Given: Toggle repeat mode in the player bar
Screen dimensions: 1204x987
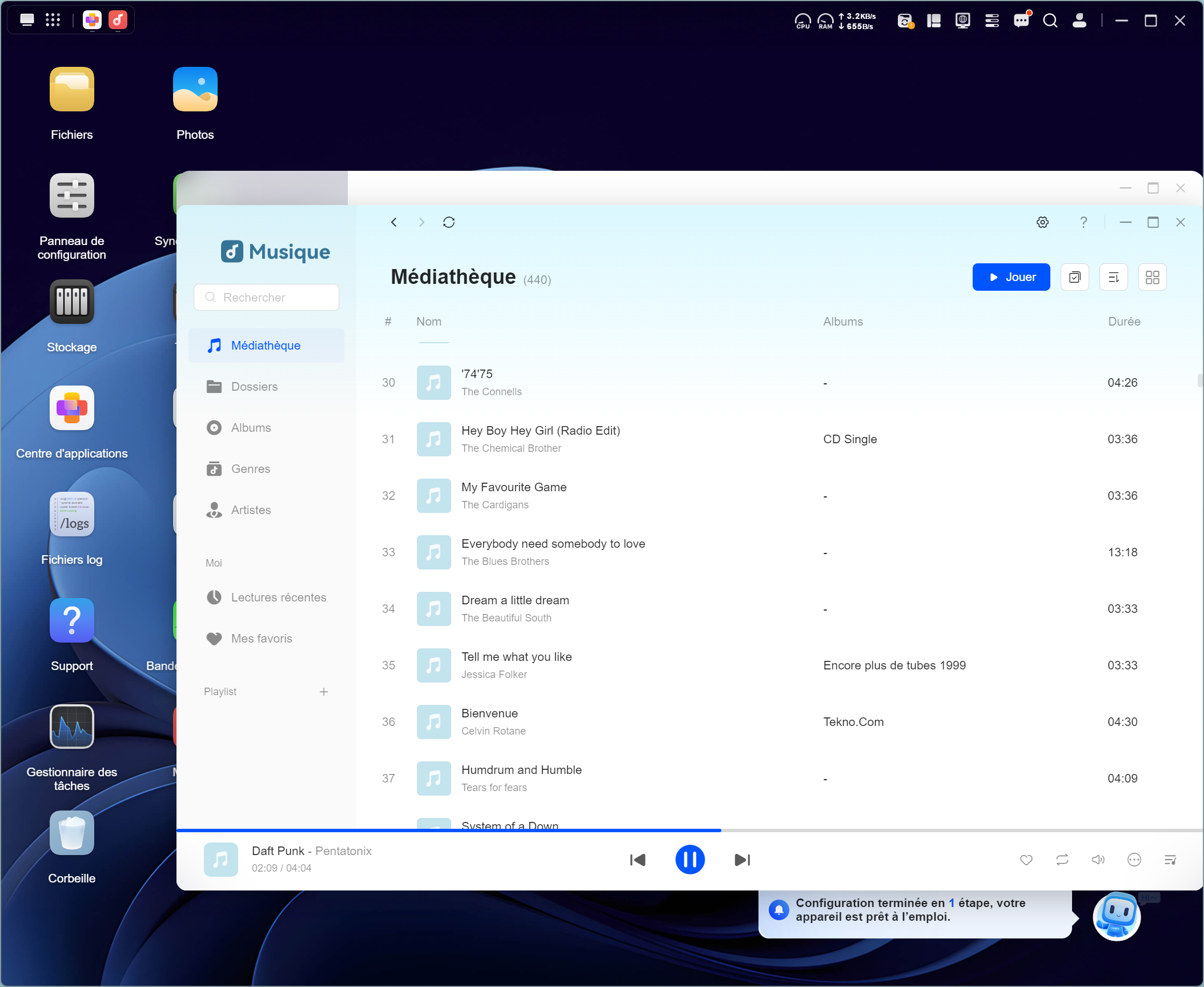Looking at the screenshot, I should point(1062,860).
